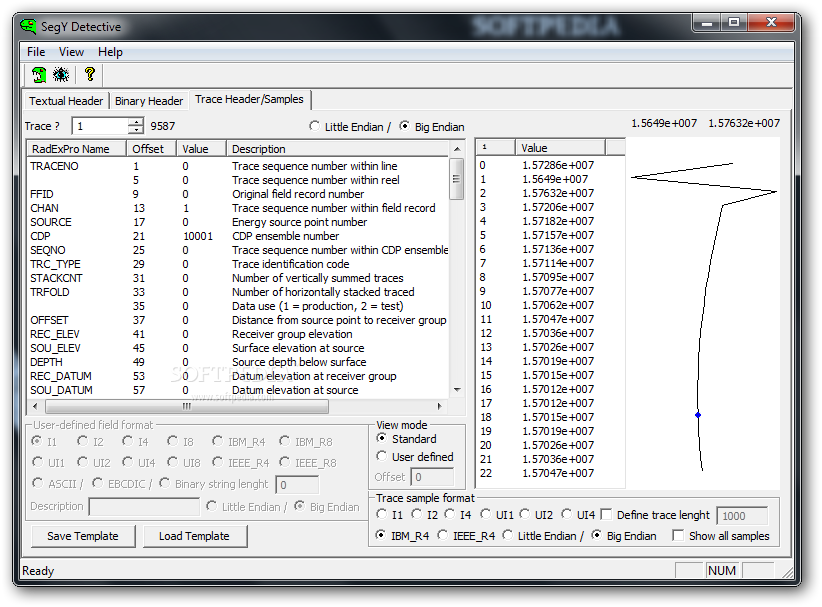The height and width of the screenshot is (607, 822).
Task: Click the Binary string lenght input field
Action: tap(297, 484)
